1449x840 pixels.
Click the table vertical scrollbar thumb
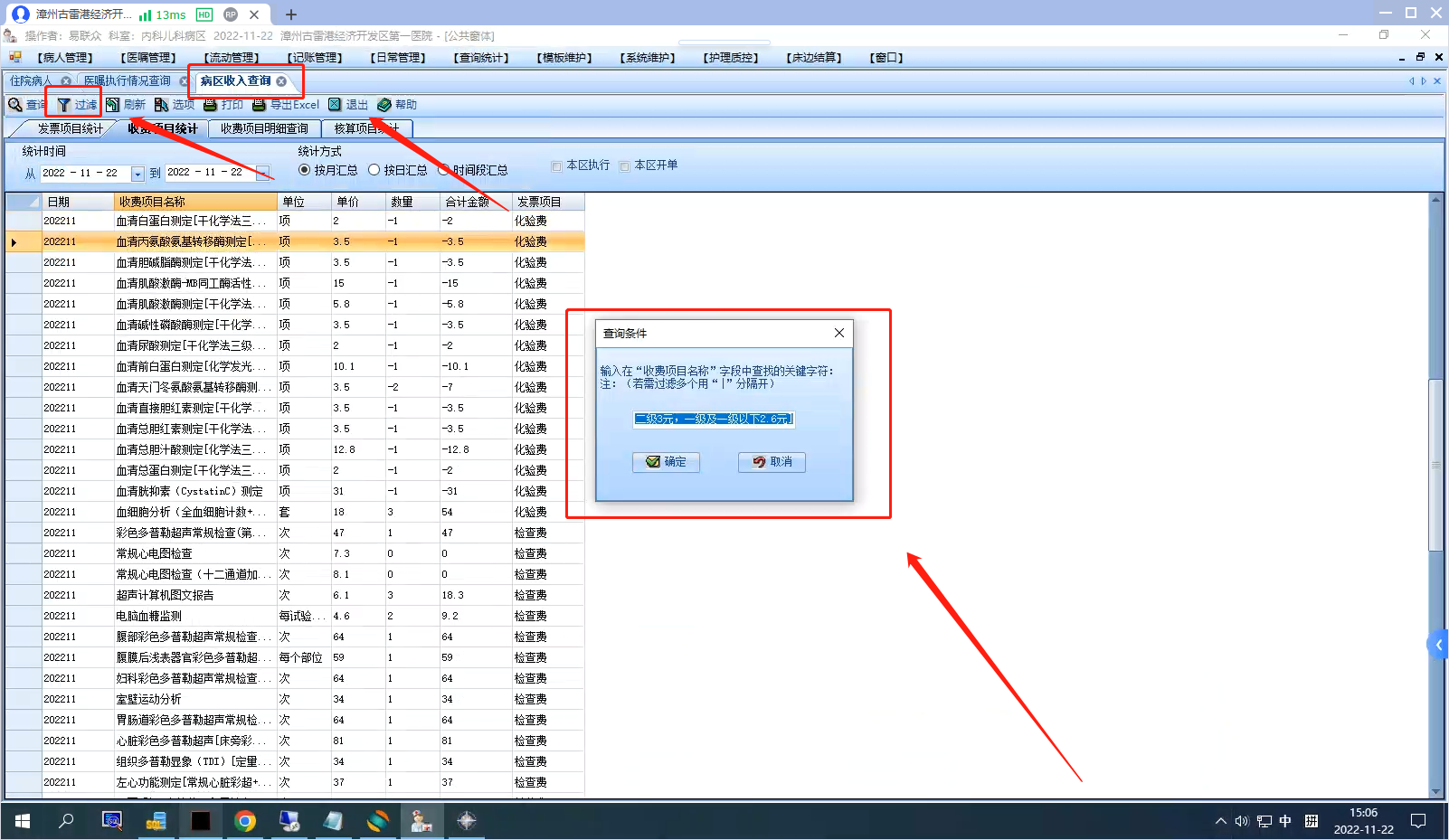pos(1435,466)
